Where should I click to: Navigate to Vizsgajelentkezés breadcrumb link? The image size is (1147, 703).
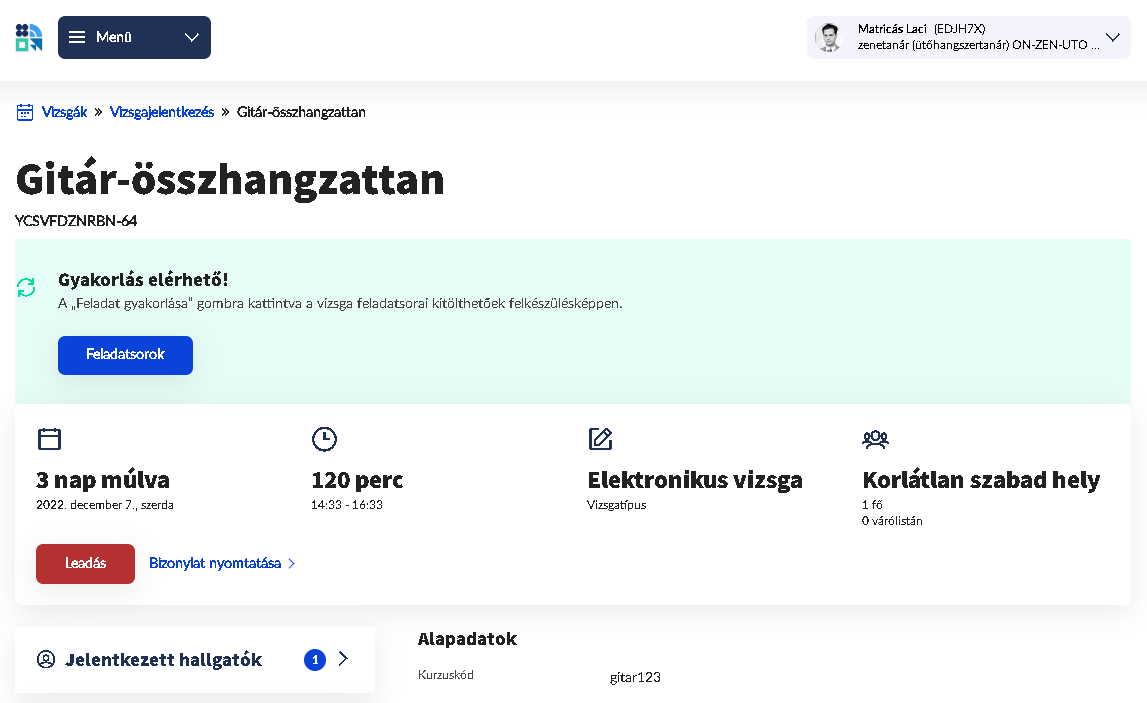(162, 112)
